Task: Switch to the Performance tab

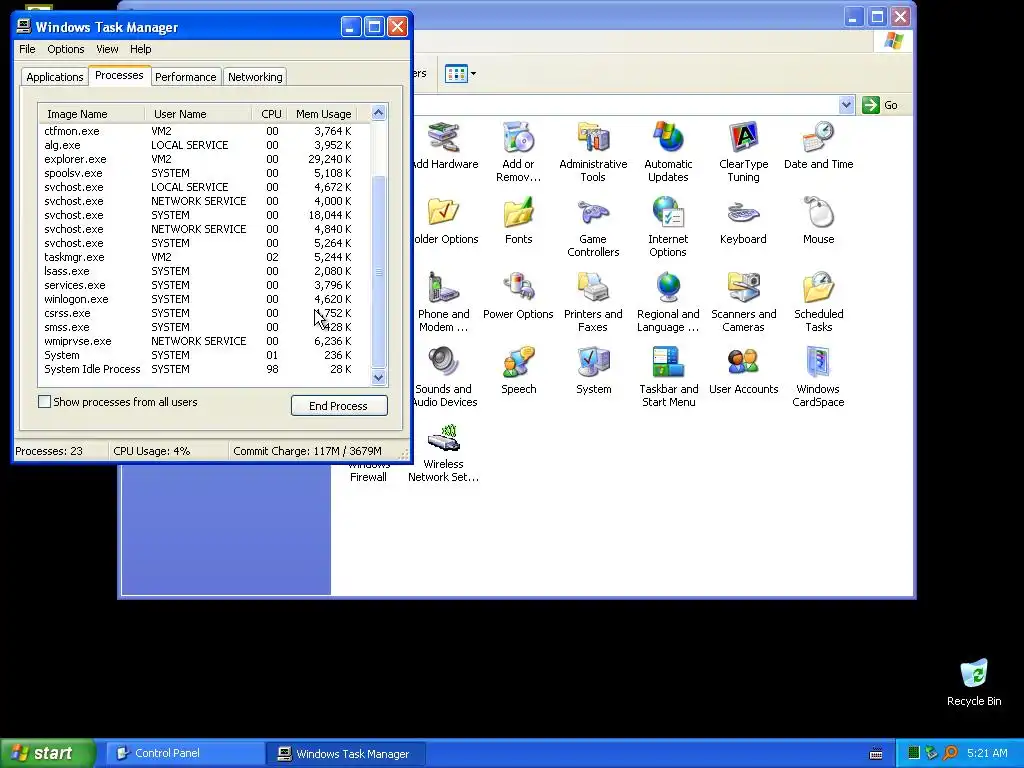Action: coord(185,76)
